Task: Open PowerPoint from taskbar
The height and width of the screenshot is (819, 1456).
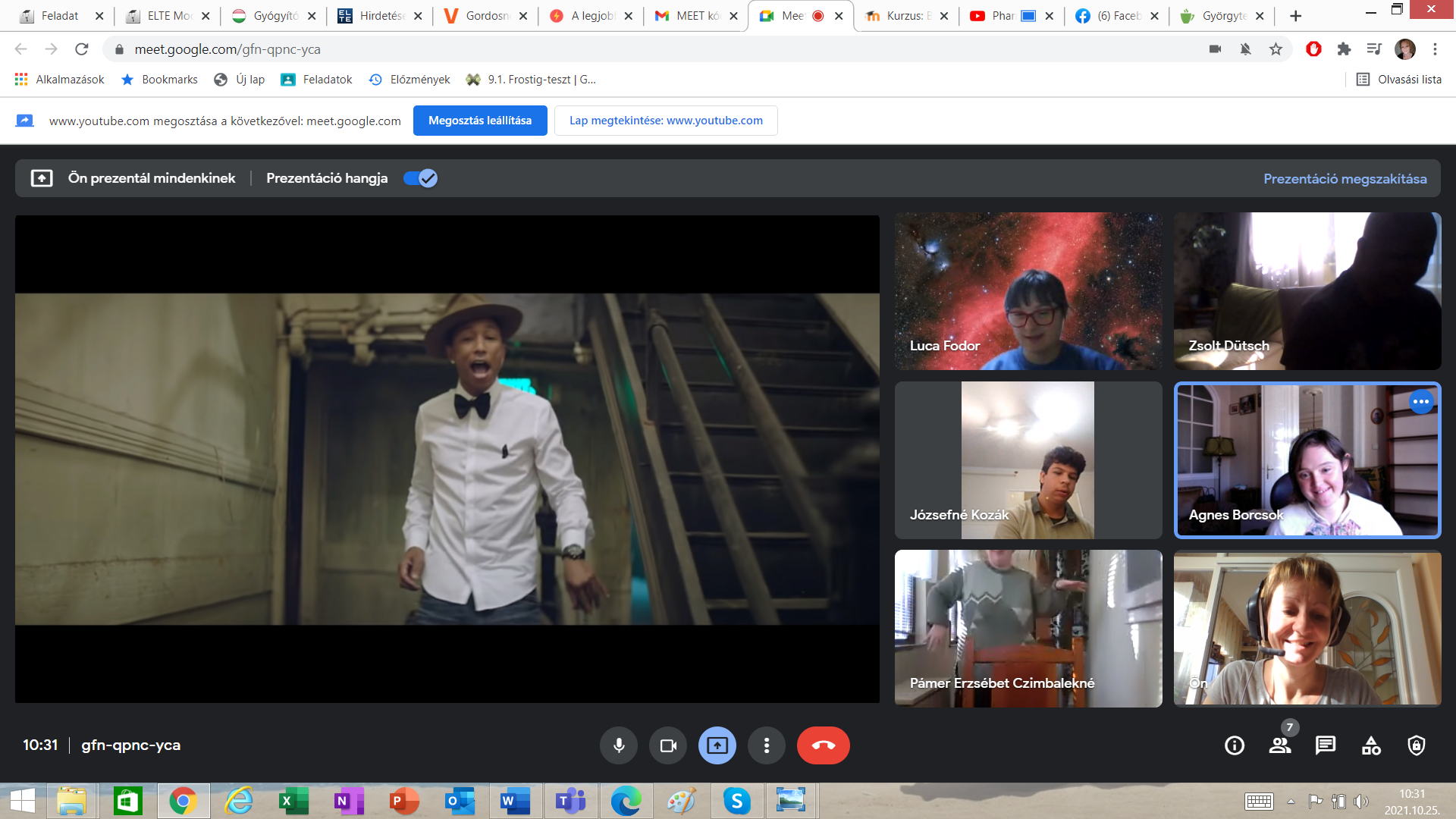Action: tap(403, 801)
